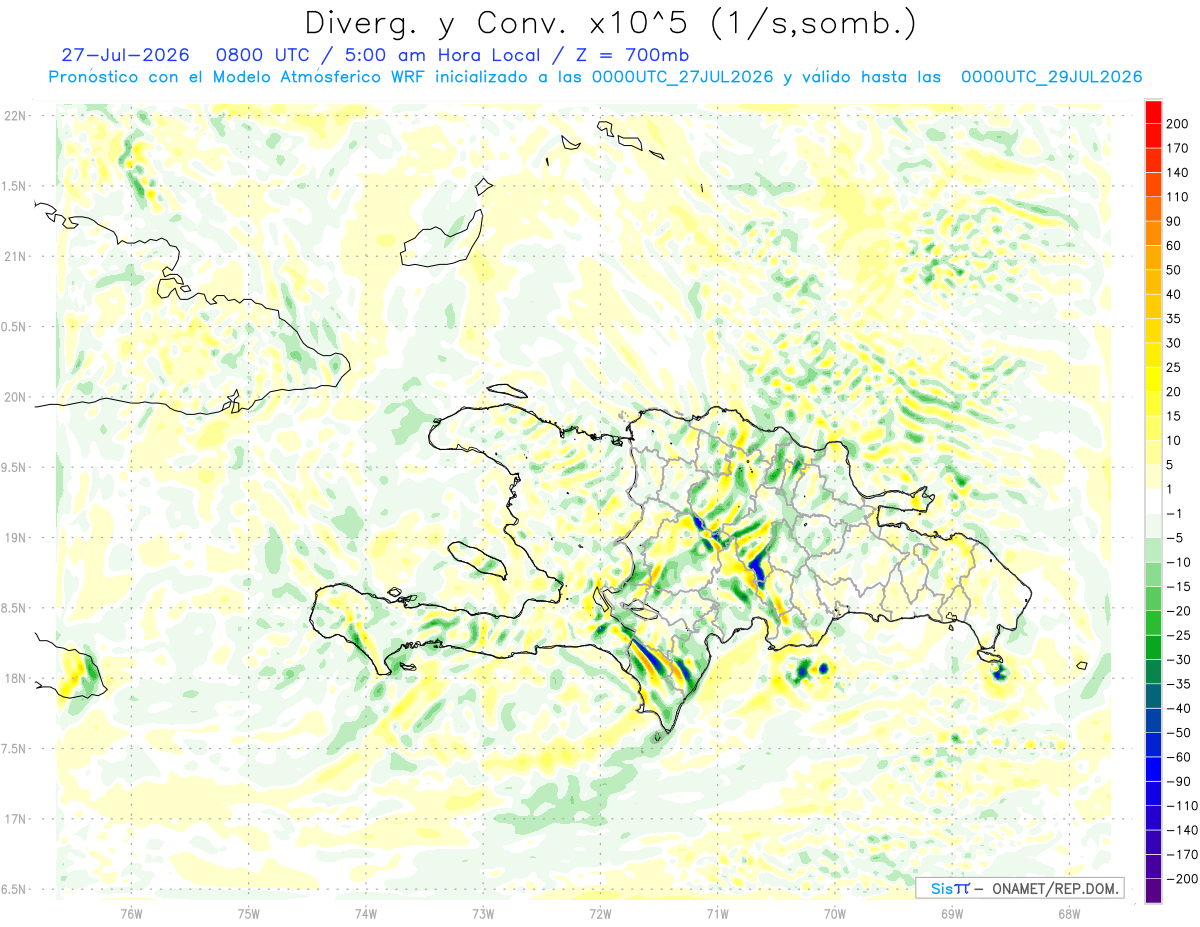
Task: Click the '74W' longitude label
Action: coord(366,913)
